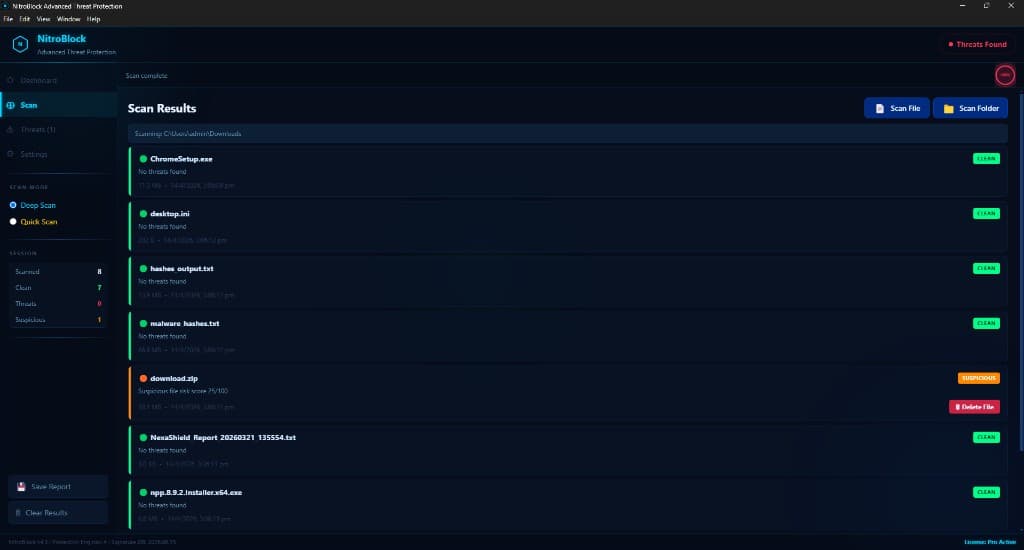Click the results list vertical scrollbar

(1021, 271)
